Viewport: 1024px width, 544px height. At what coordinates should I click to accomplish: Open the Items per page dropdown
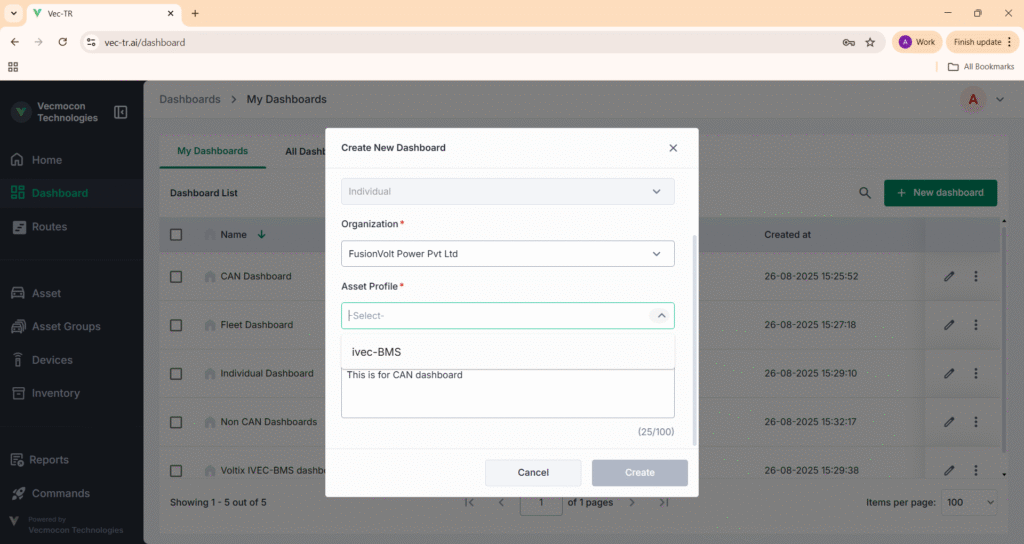click(x=969, y=502)
